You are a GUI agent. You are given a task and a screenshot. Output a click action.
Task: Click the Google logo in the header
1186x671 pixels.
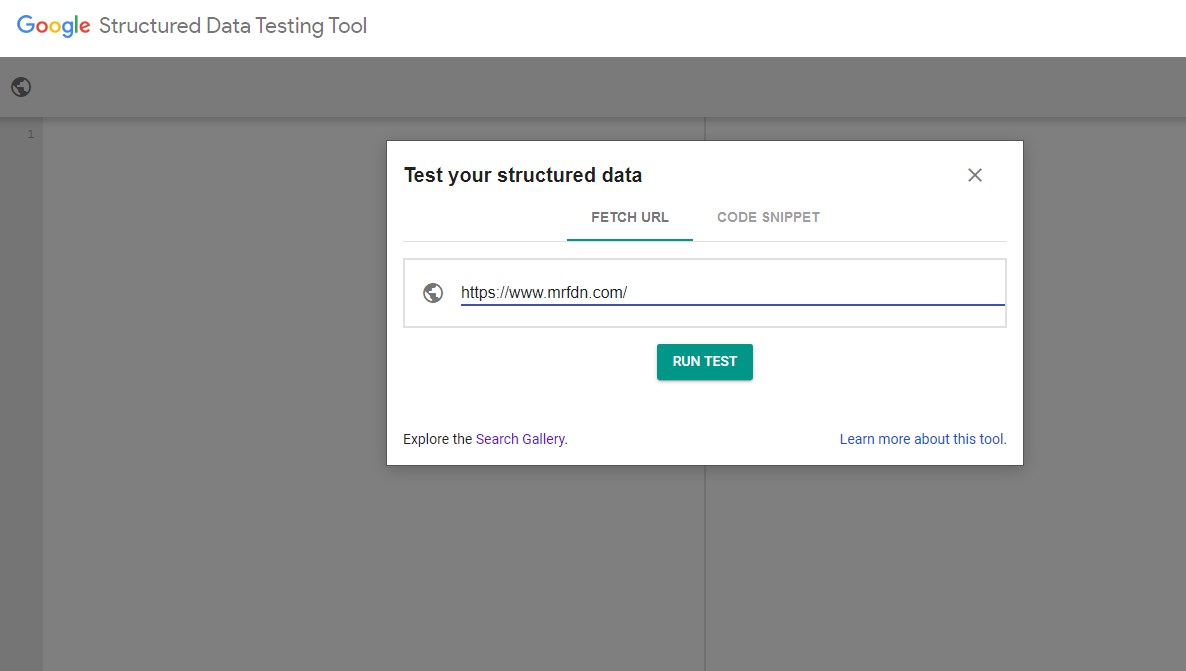[54, 26]
